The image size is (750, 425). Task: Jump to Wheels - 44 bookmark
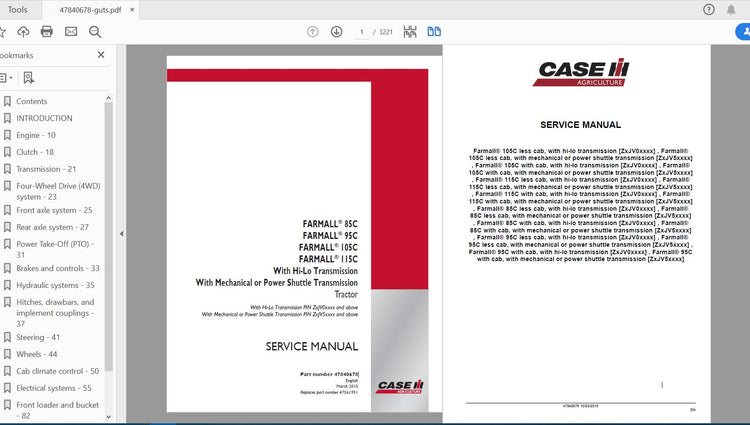tap(36, 354)
